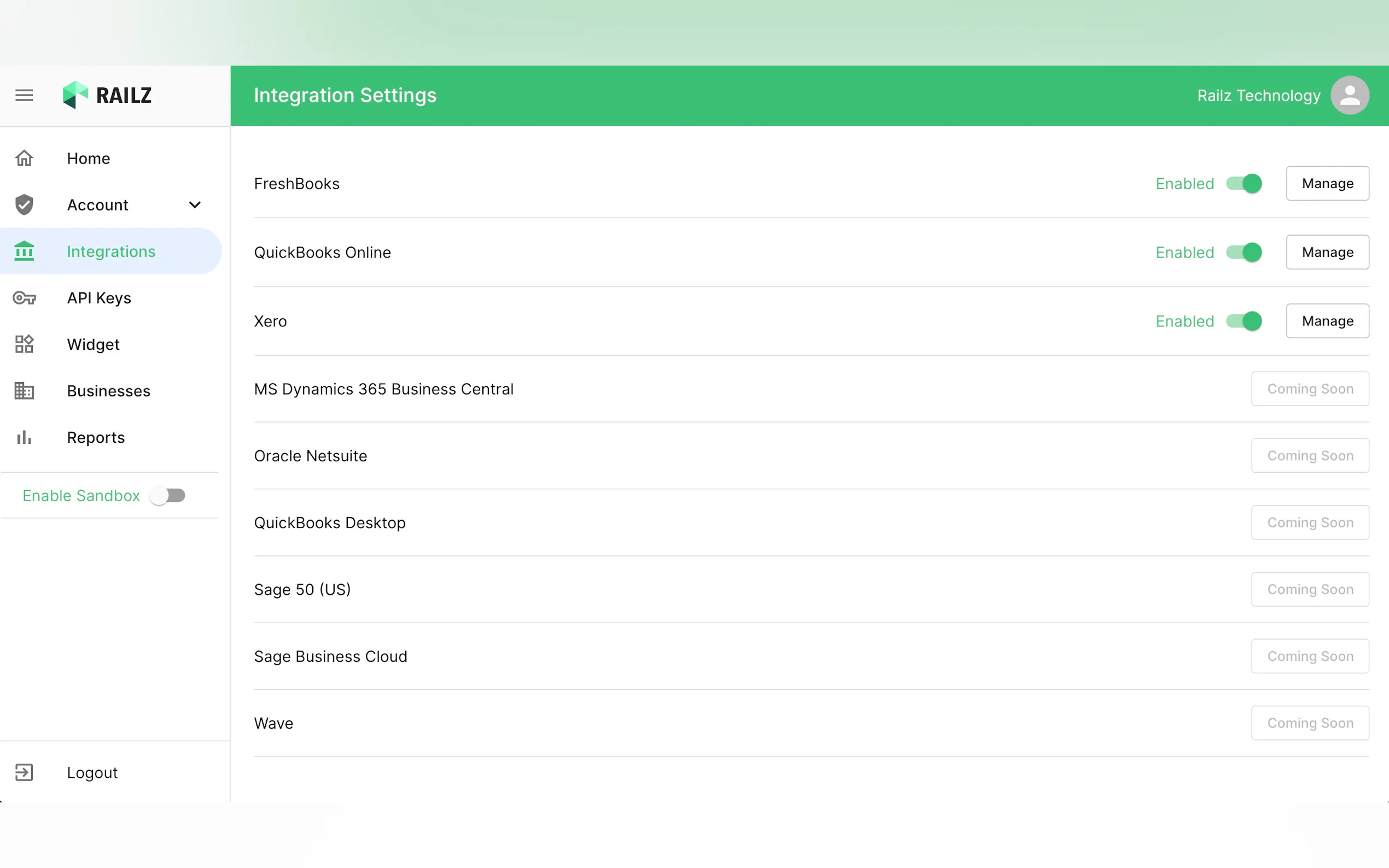
Task: Click Coming Soon button for Wave
Action: pyautogui.click(x=1310, y=723)
